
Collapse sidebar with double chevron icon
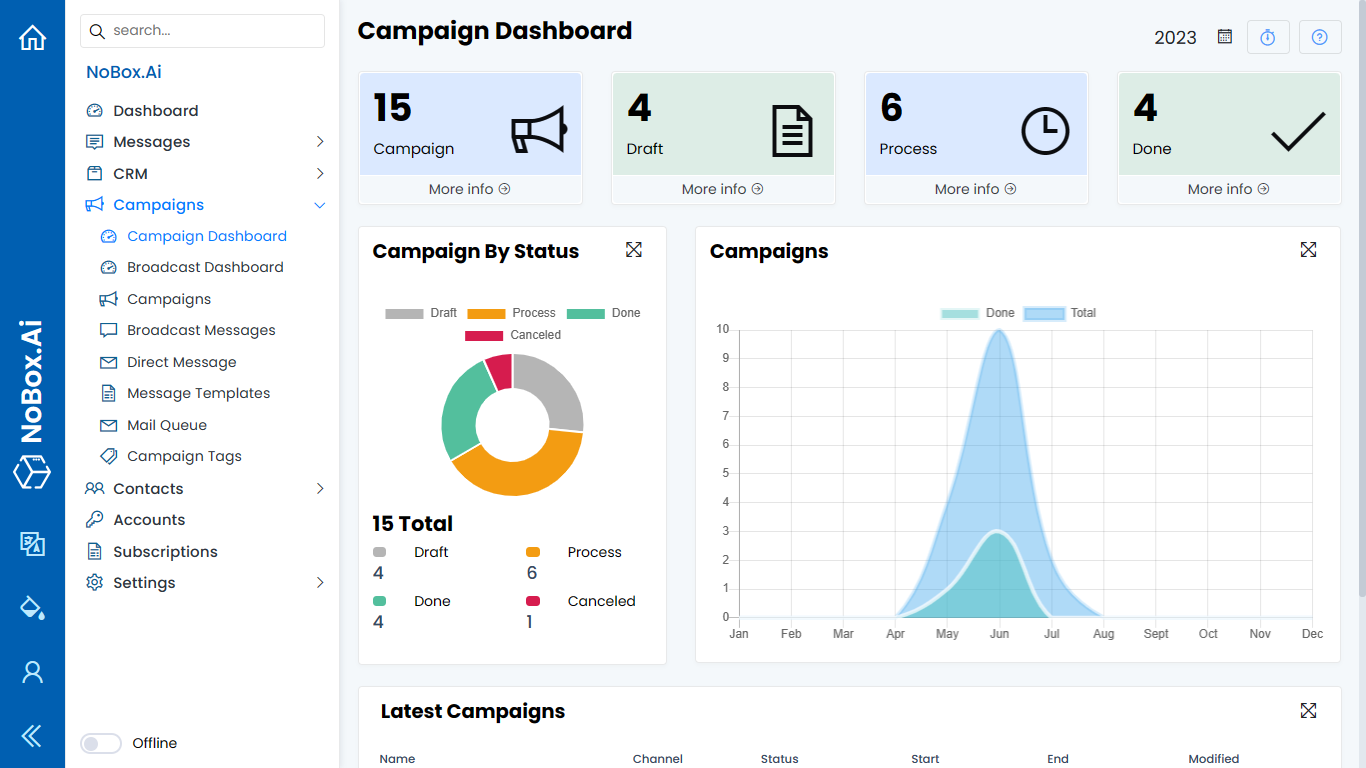(32, 737)
